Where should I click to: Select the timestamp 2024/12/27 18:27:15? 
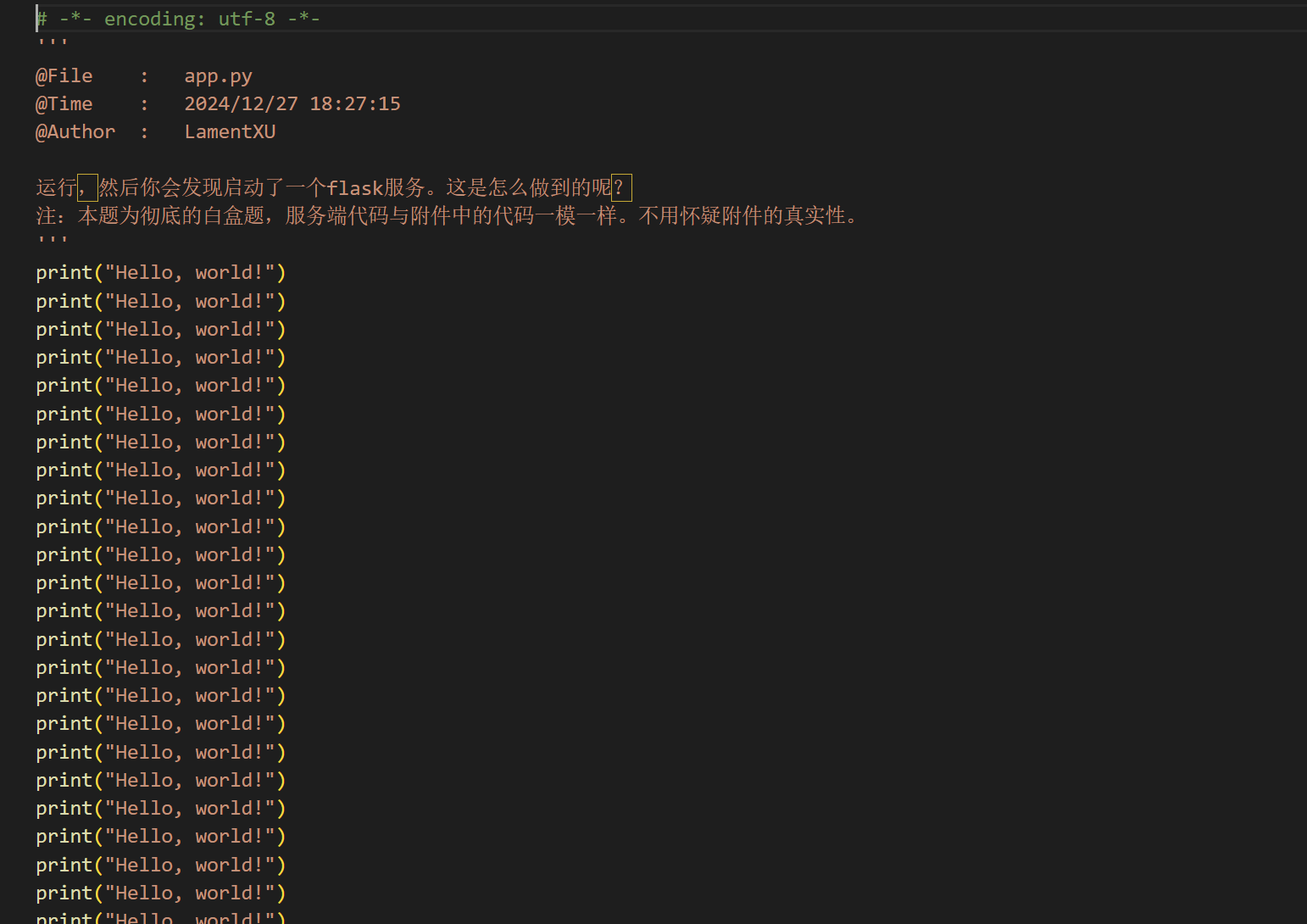click(292, 103)
